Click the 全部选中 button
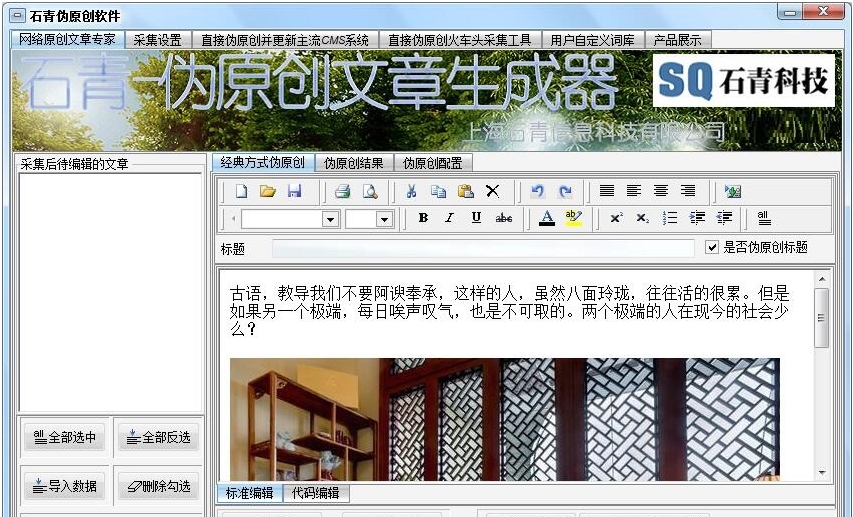The height and width of the screenshot is (517, 853). 64,437
